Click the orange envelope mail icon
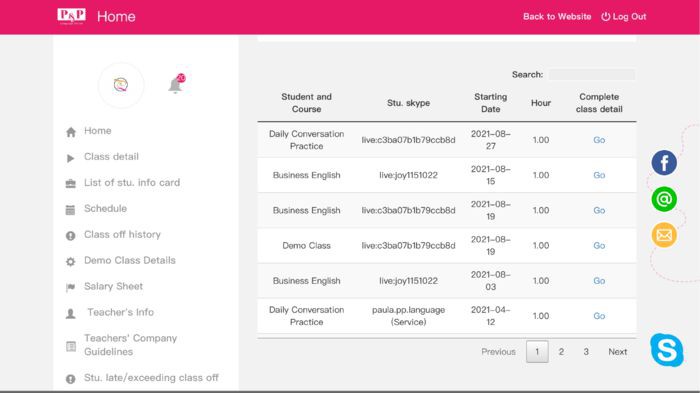This screenshot has width=700, height=393. point(664,235)
